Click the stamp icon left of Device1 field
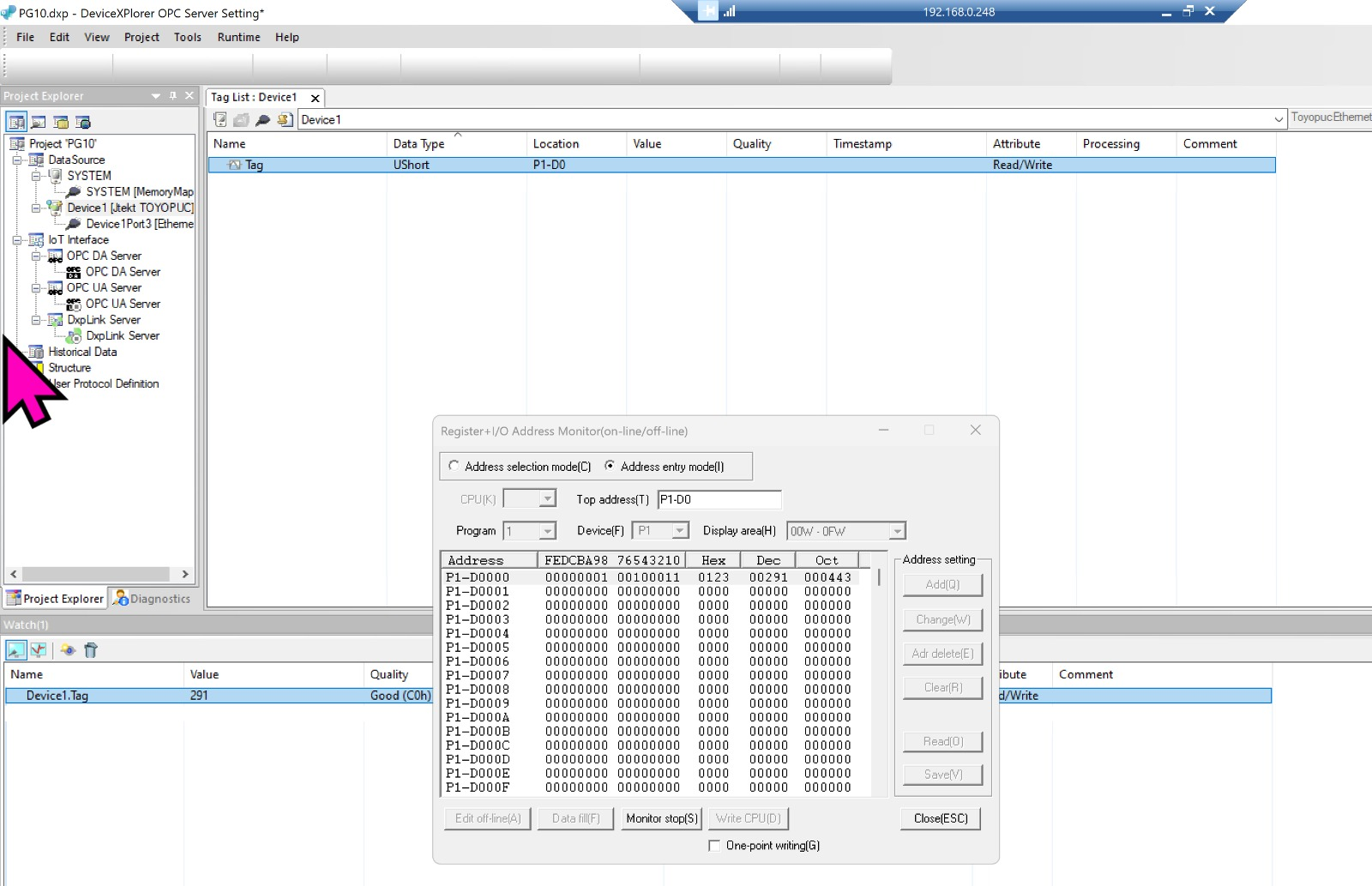This screenshot has width=1372, height=886. click(285, 120)
